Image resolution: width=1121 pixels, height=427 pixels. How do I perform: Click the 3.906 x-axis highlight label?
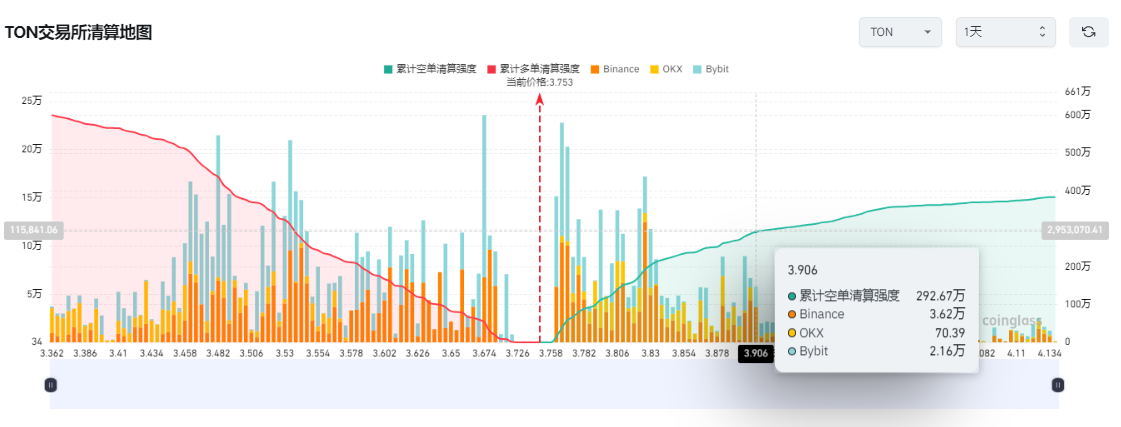[756, 353]
